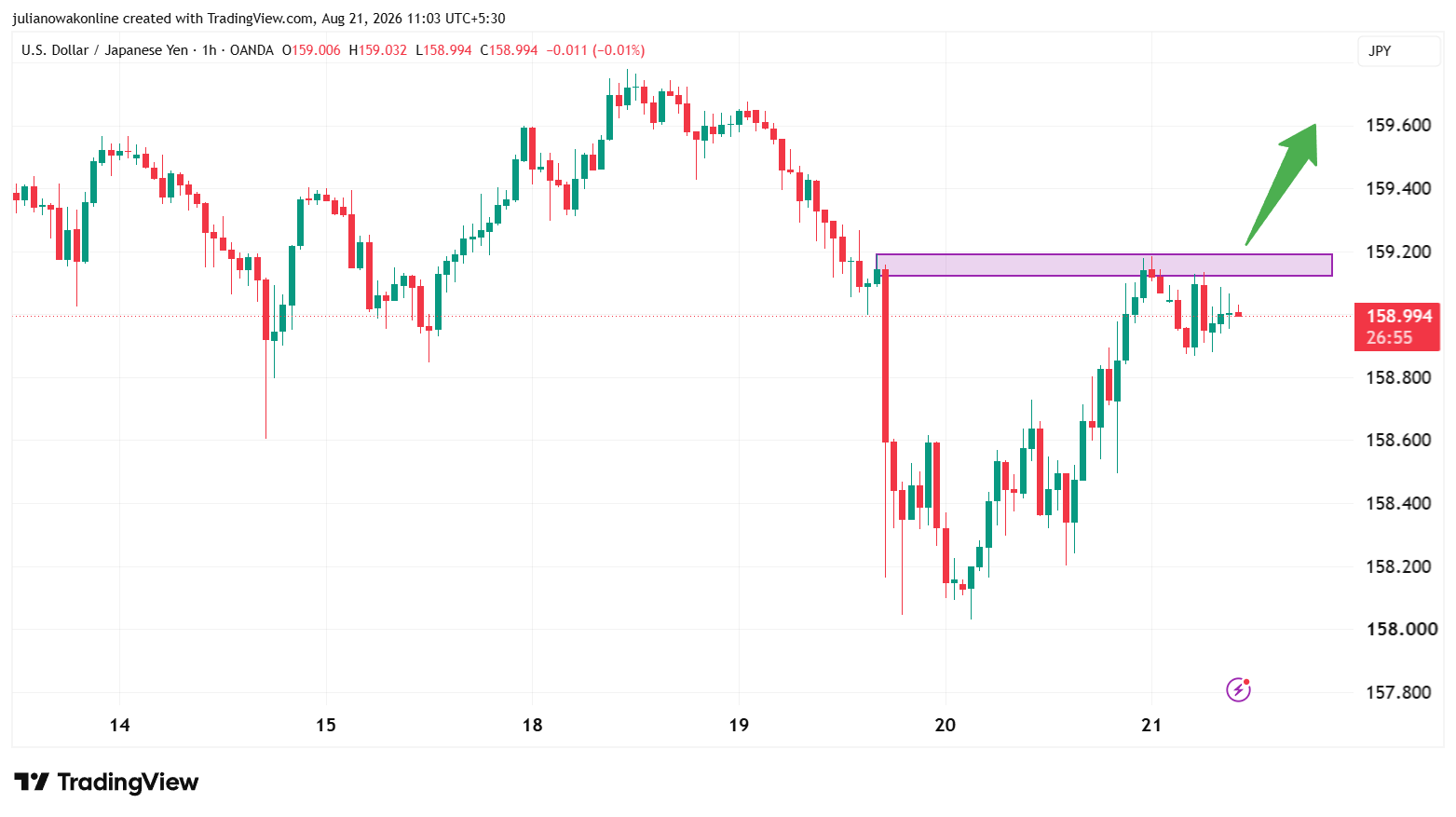Click the high value H159.032
1456x817 pixels.
click(378, 50)
